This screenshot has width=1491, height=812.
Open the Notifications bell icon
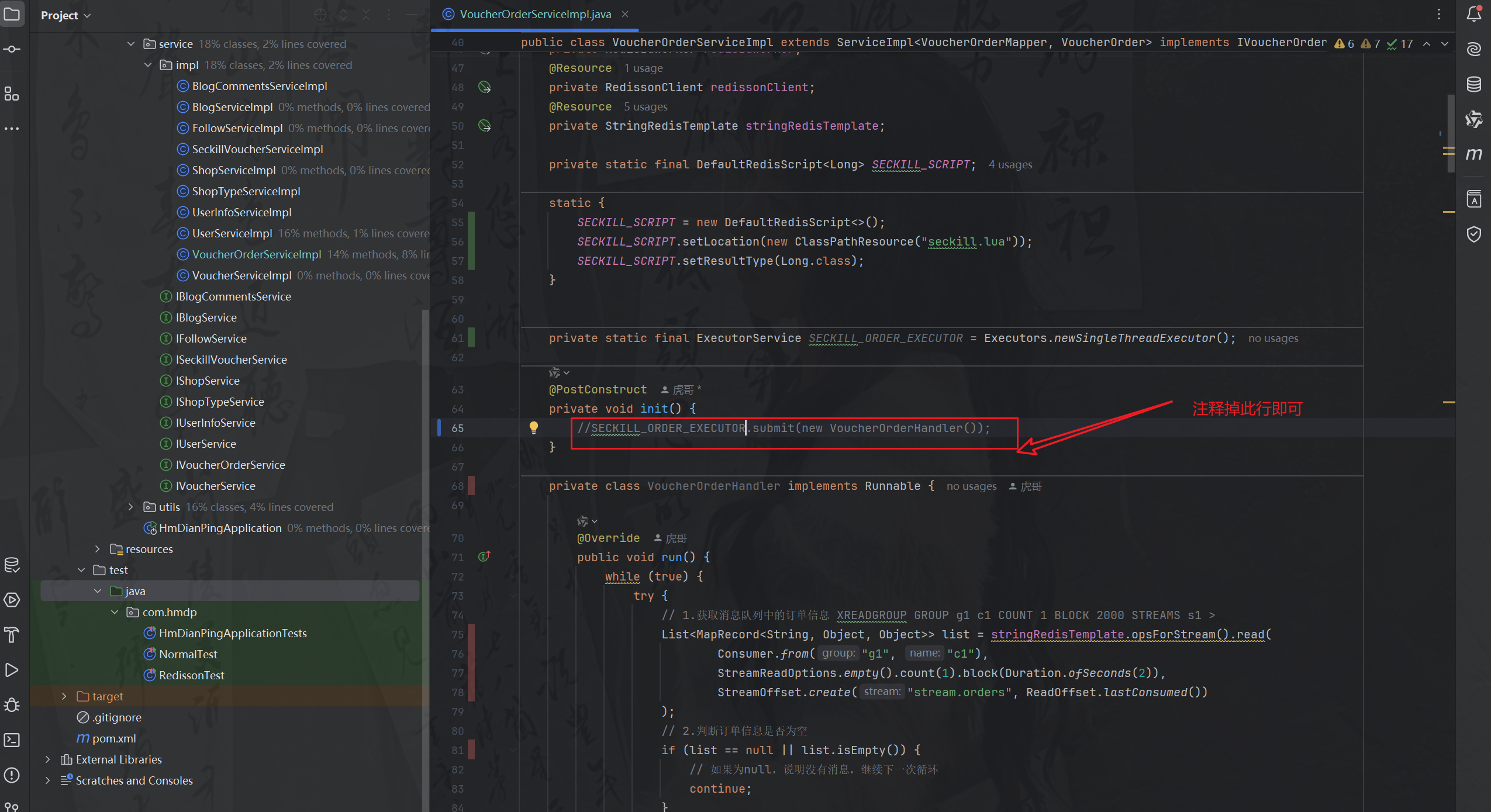(1474, 14)
